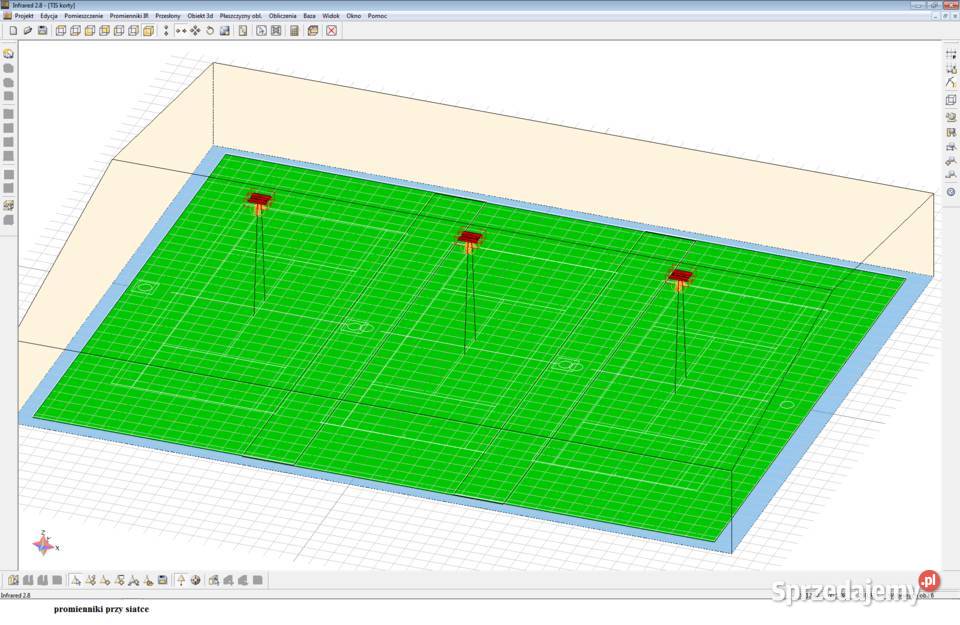
Task: Click the middle red radiant heater in 3D view
Action: [469, 238]
